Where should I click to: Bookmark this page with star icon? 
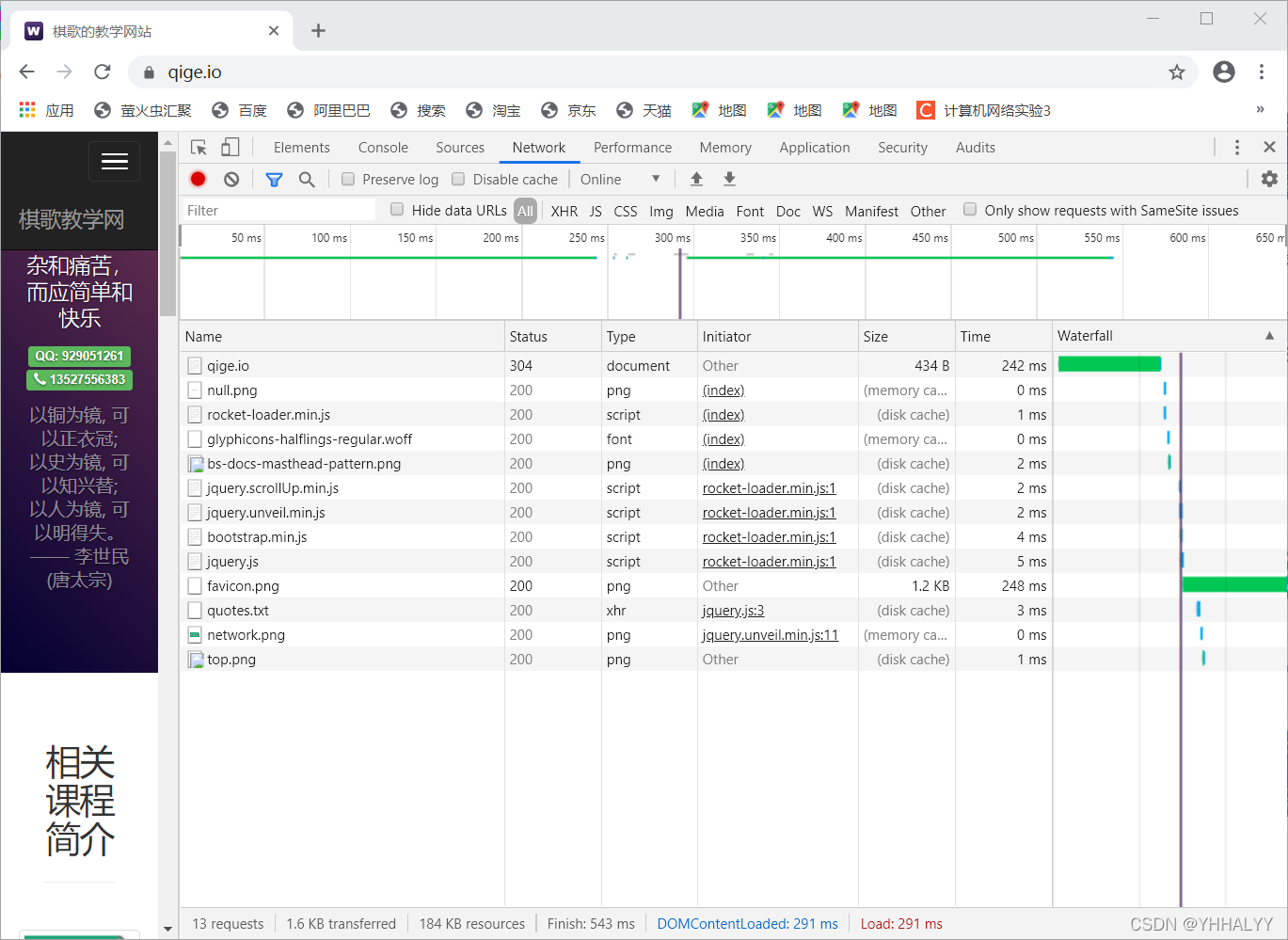click(1176, 72)
